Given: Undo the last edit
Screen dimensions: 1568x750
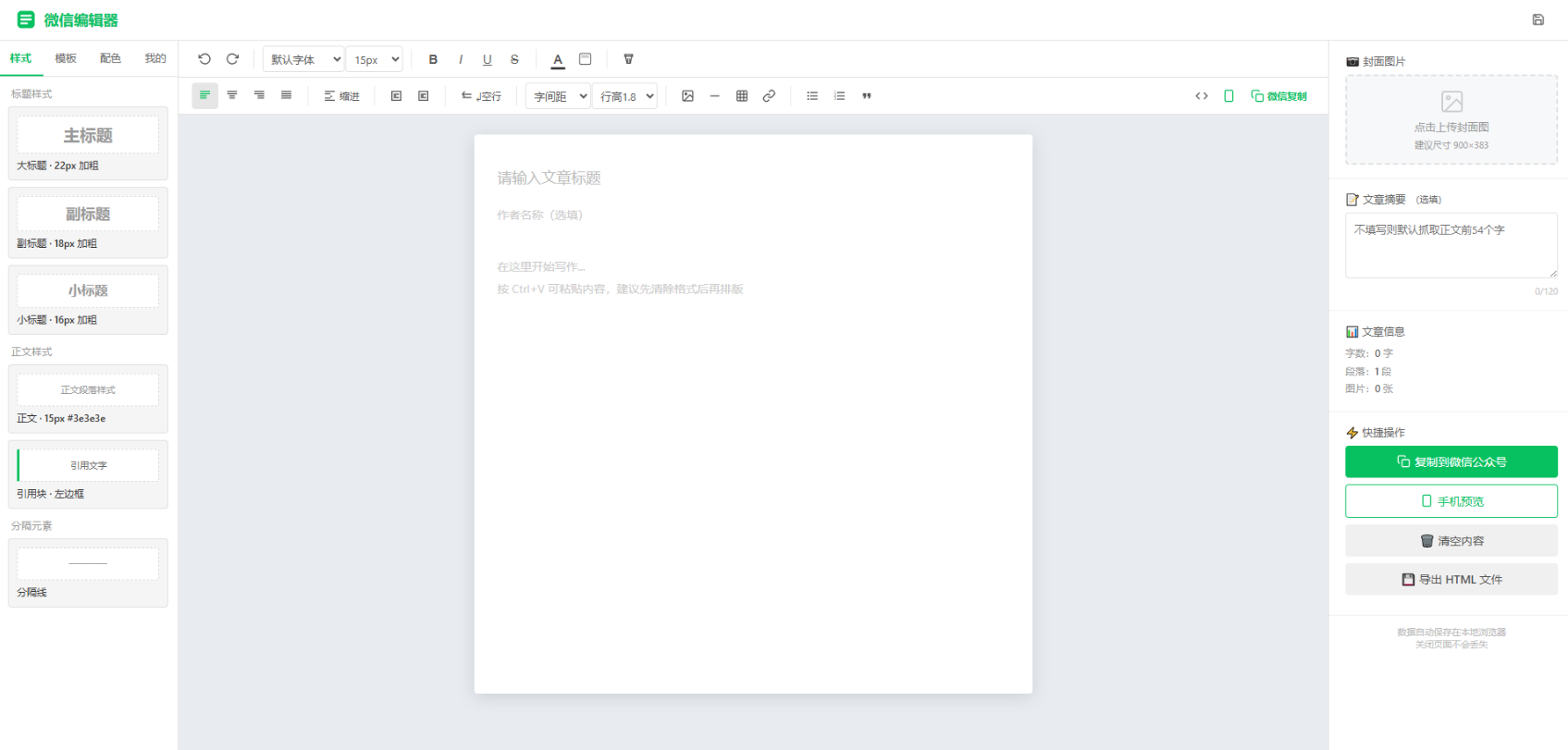Looking at the screenshot, I should [204, 59].
